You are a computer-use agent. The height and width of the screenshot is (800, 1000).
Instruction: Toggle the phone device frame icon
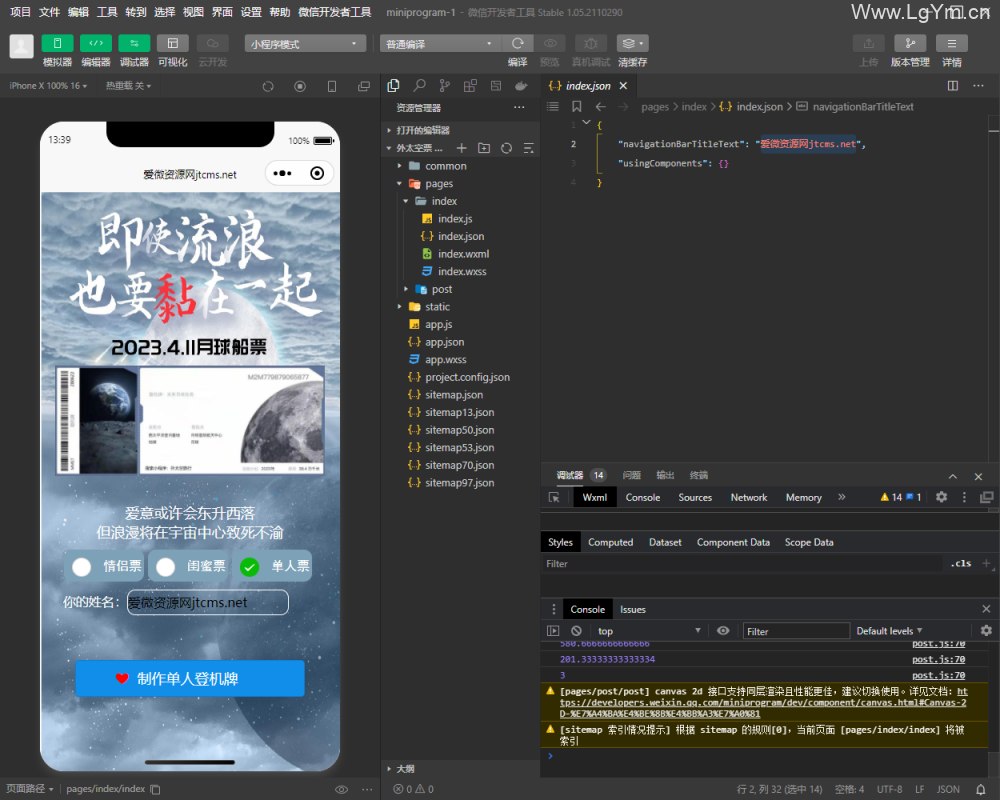click(332, 86)
